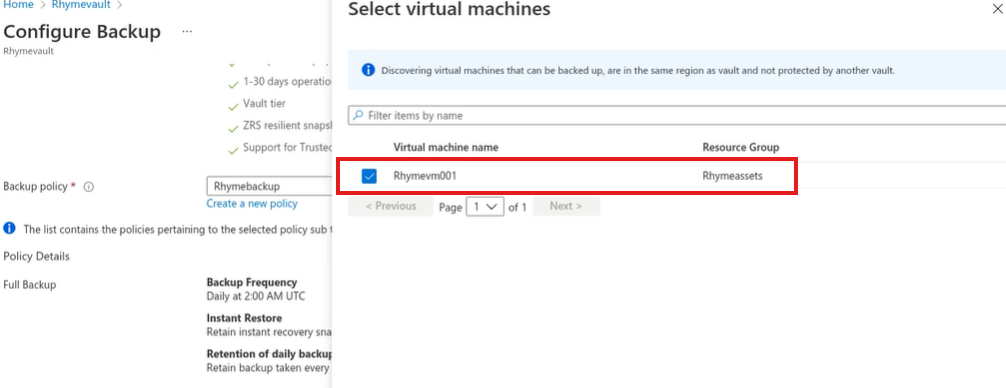This screenshot has height=388, width=1006.
Task: Focus the Filter items by name field
Action: pos(677,115)
